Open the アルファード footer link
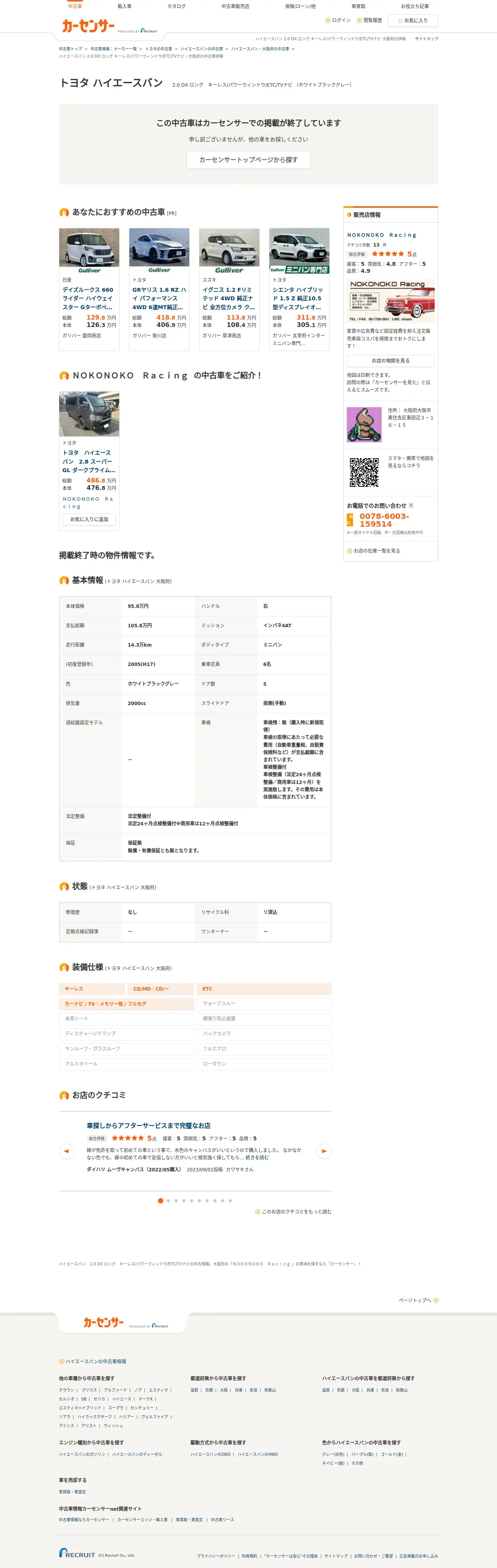The width and height of the screenshot is (497, 1568). pos(115,1390)
